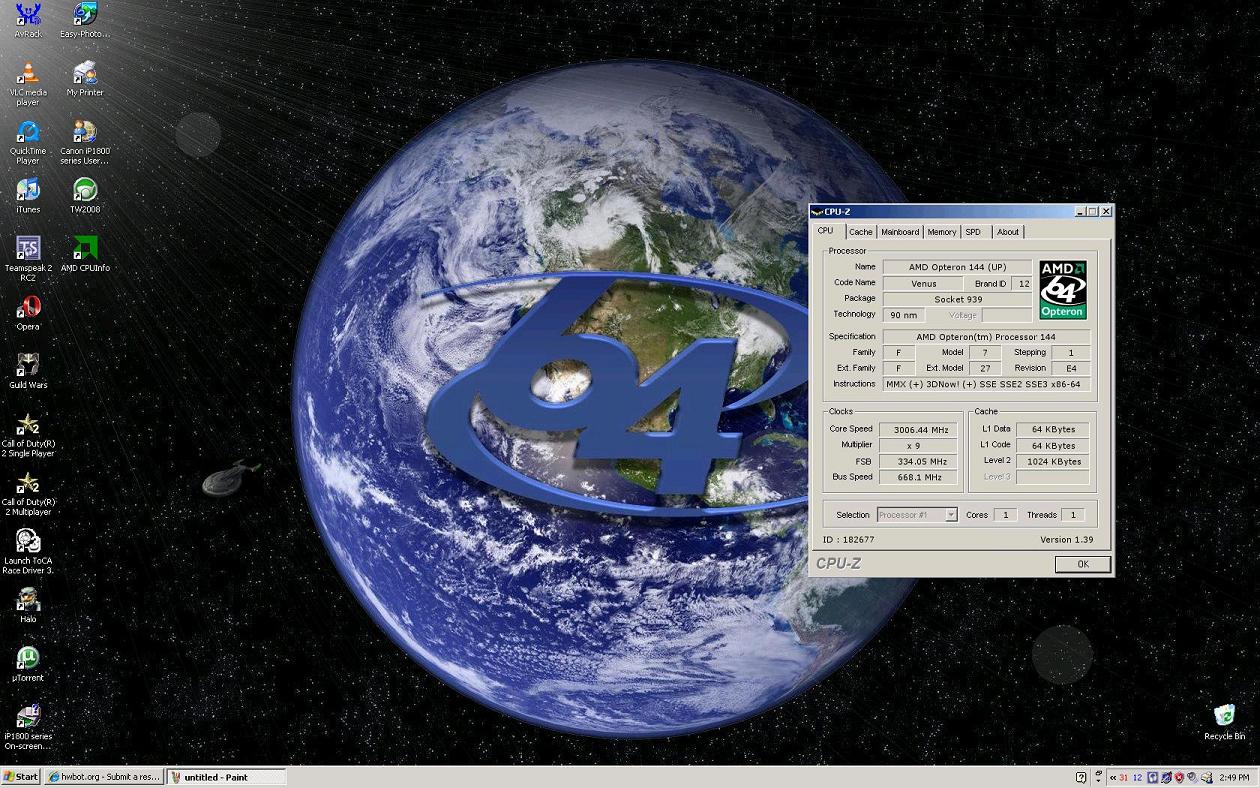Viewport: 1260px width, 788px height.
Task: Launch Call of Duty 2 Single Player
Action: (x=28, y=435)
